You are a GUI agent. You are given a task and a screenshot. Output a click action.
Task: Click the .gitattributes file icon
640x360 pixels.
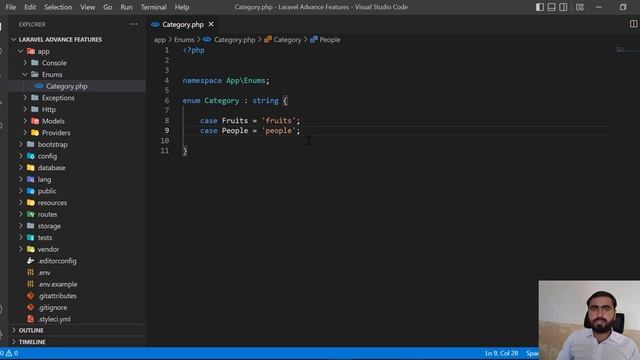click(31, 296)
